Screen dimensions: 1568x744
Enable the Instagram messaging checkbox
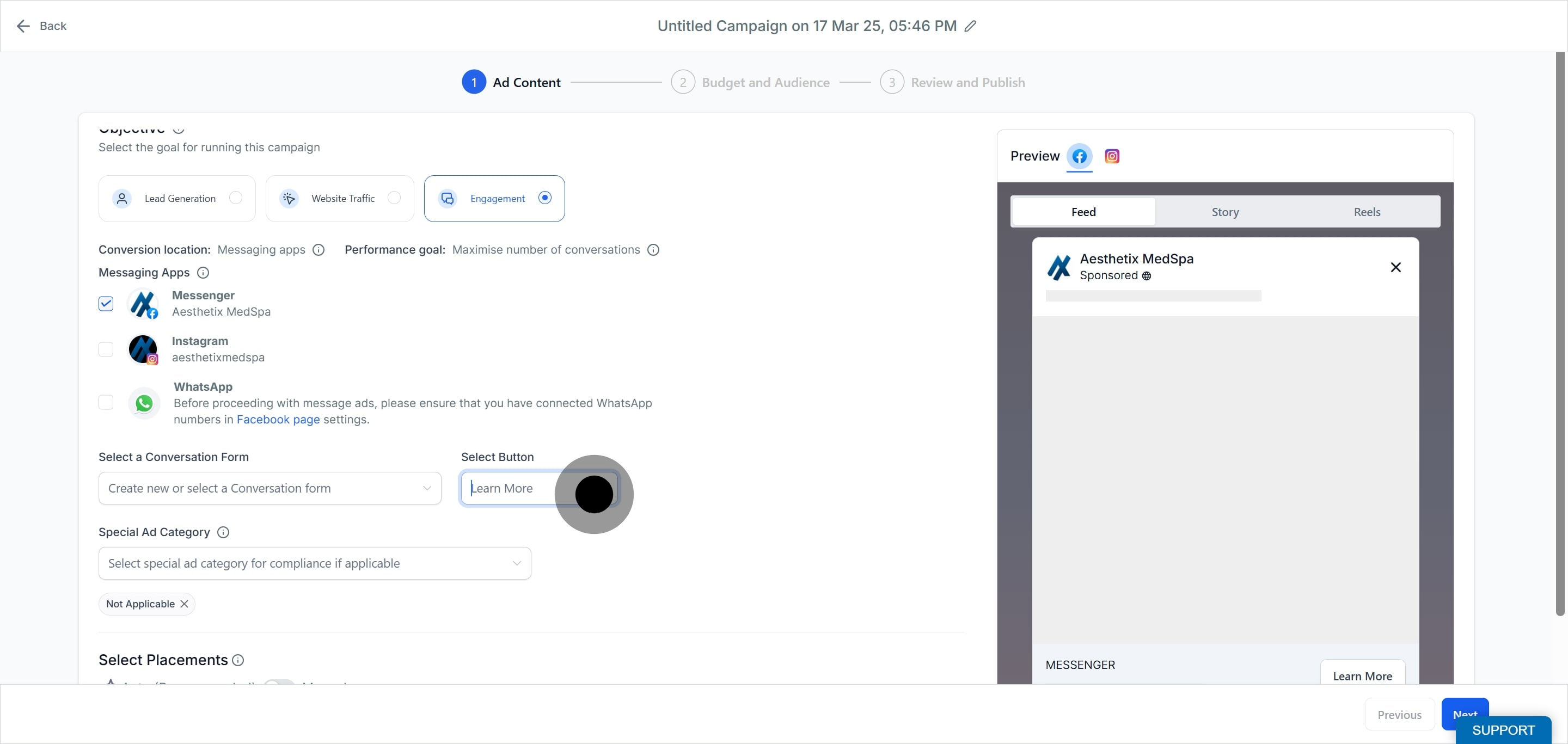[106, 349]
